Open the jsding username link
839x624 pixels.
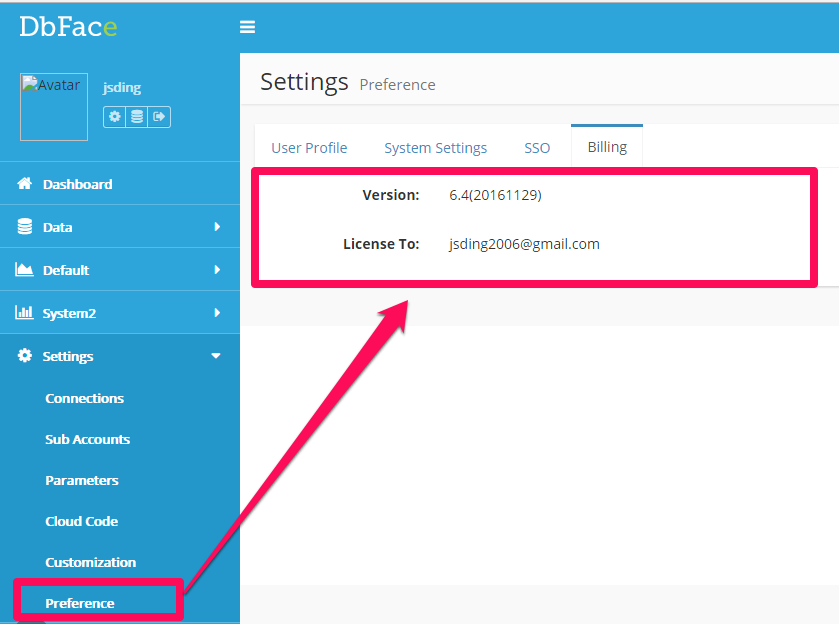[122, 87]
